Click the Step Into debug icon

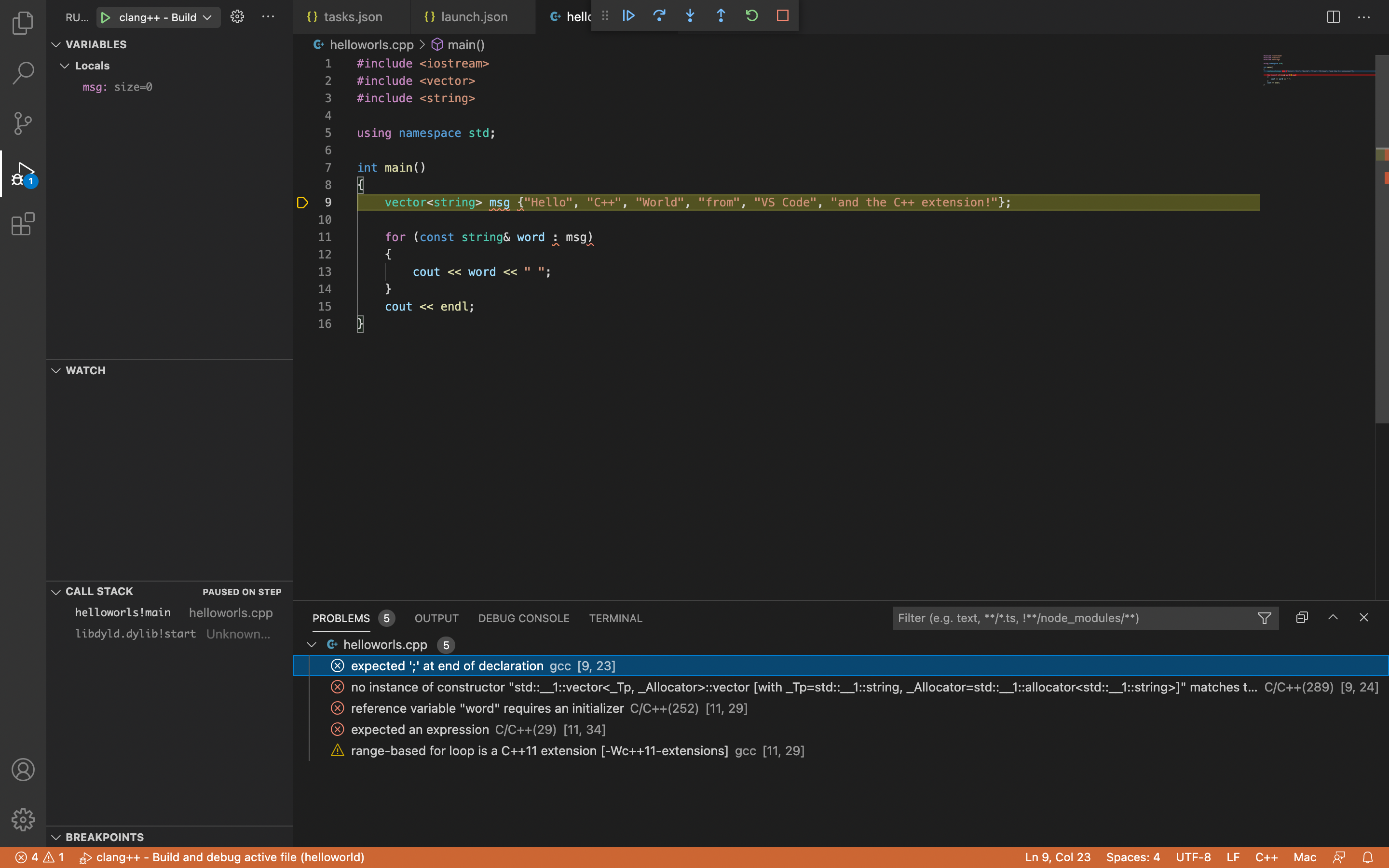690,15
